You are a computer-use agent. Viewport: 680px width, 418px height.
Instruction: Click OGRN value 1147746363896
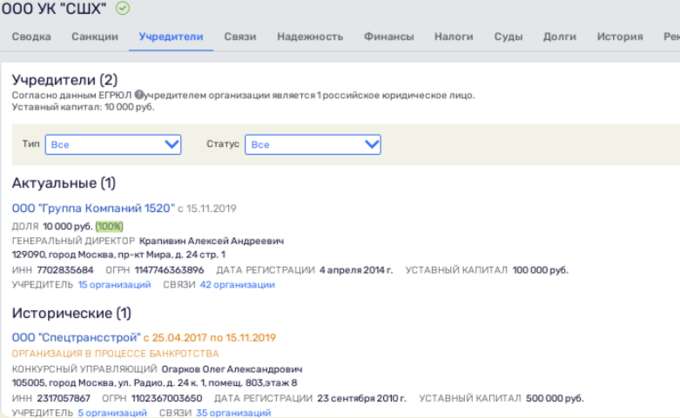(169, 270)
